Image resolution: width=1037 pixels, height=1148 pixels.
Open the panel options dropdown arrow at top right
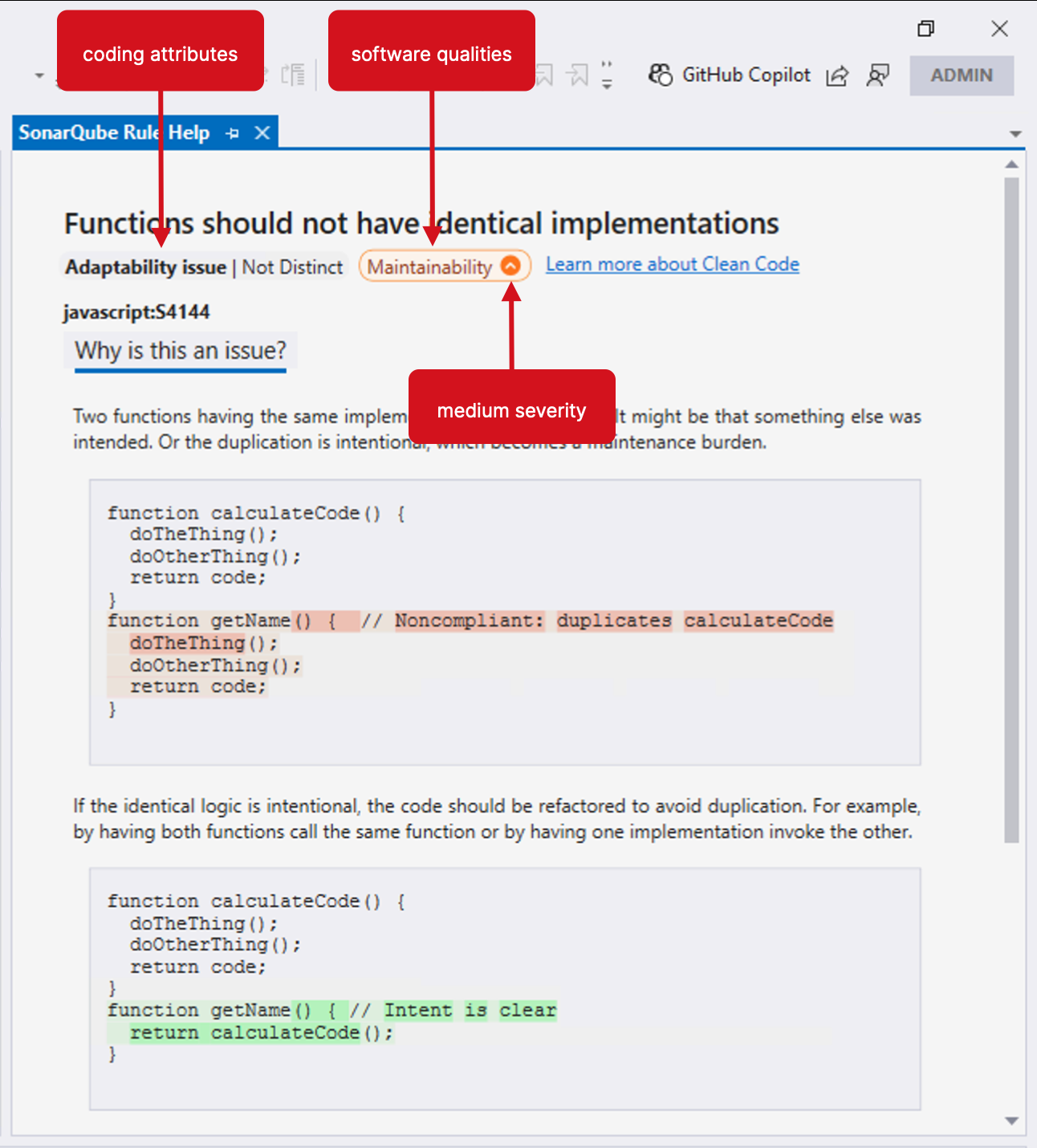pyautogui.click(x=1016, y=134)
